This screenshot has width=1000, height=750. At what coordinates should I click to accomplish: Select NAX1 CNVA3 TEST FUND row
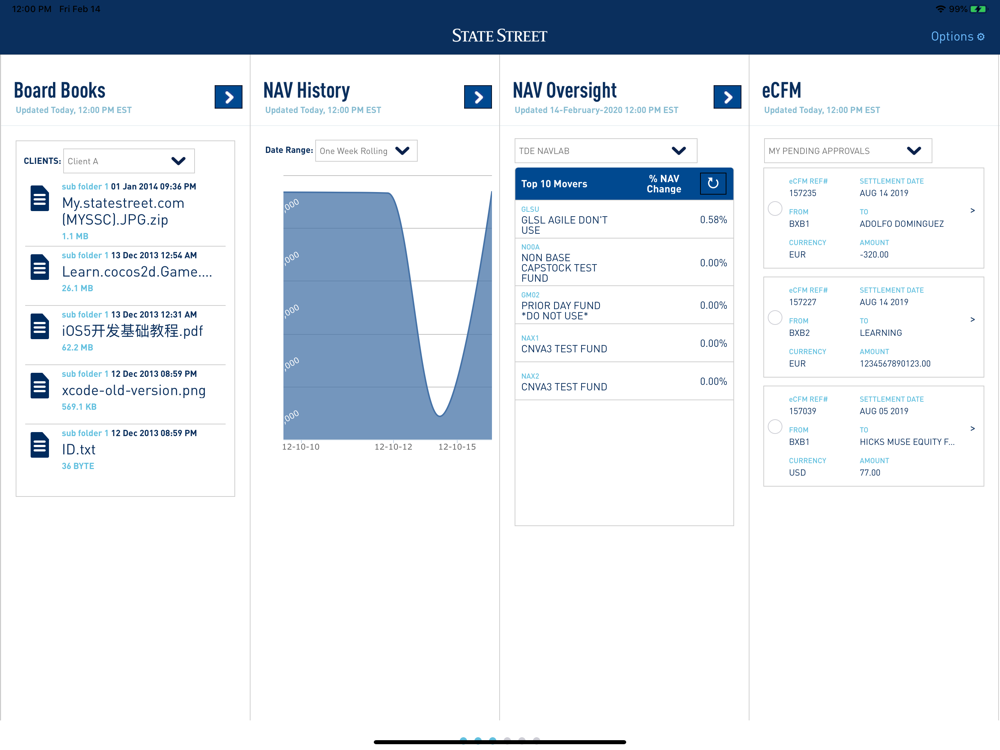(624, 344)
